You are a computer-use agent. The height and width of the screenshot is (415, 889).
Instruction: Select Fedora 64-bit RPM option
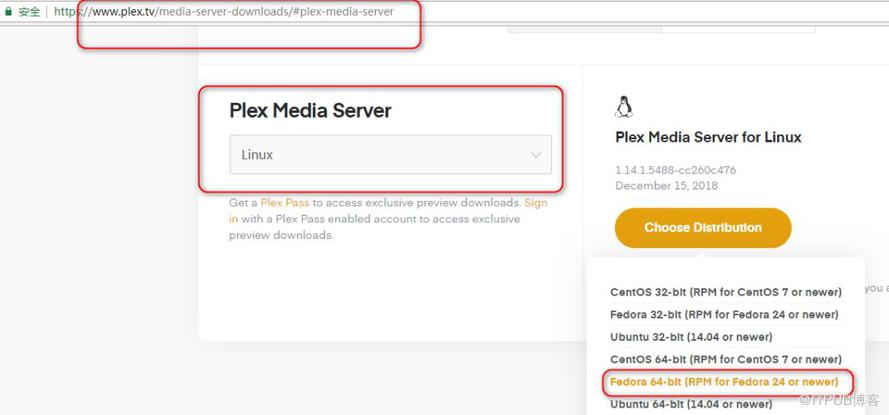[724, 382]
